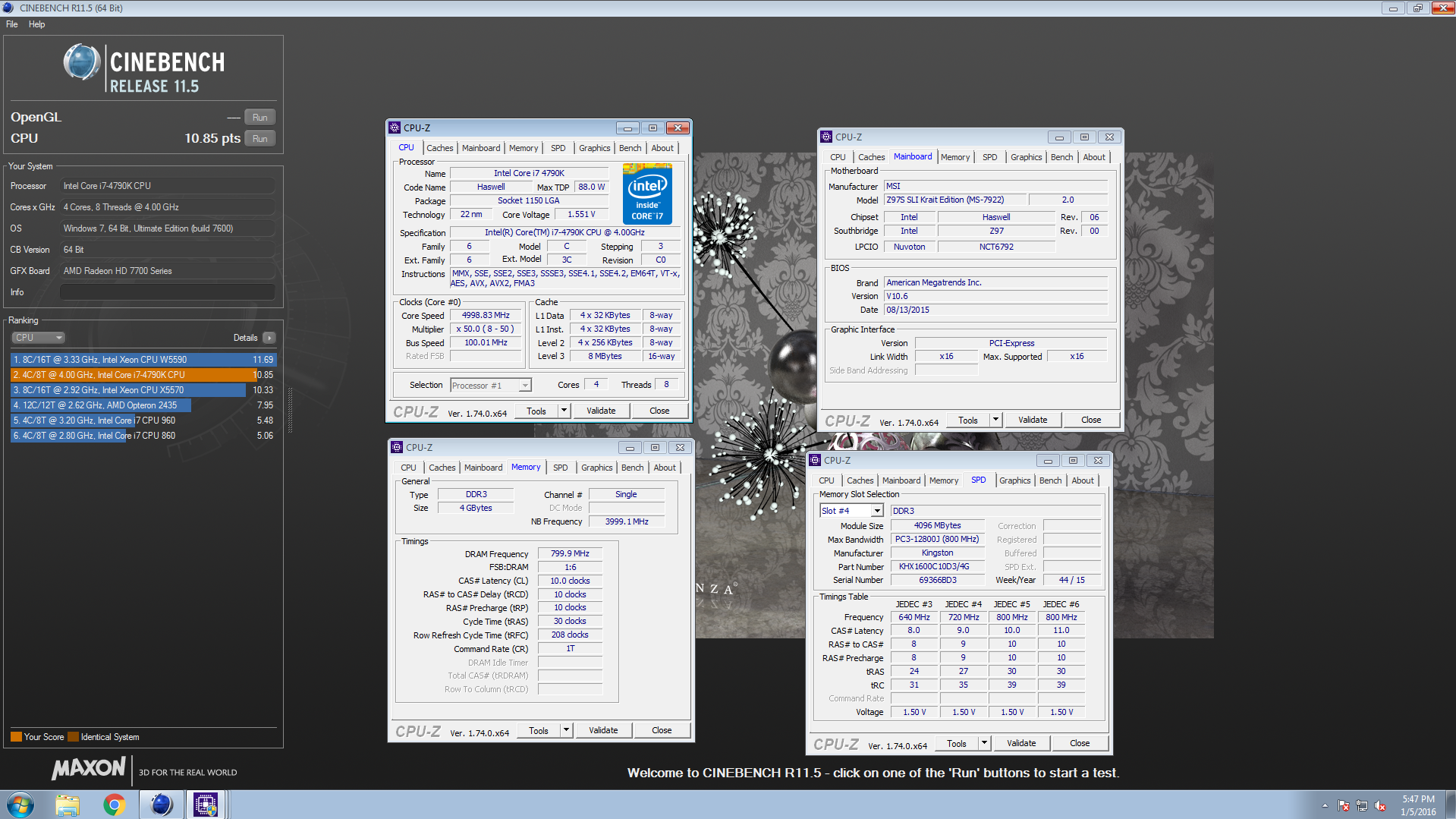Click the Cinebench logo sphere

(81, 61)
